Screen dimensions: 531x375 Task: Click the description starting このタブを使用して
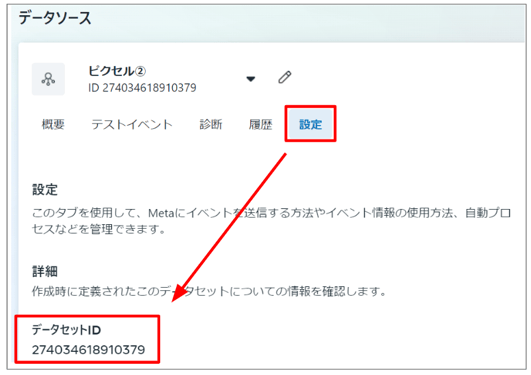click(x=271, y=221)
